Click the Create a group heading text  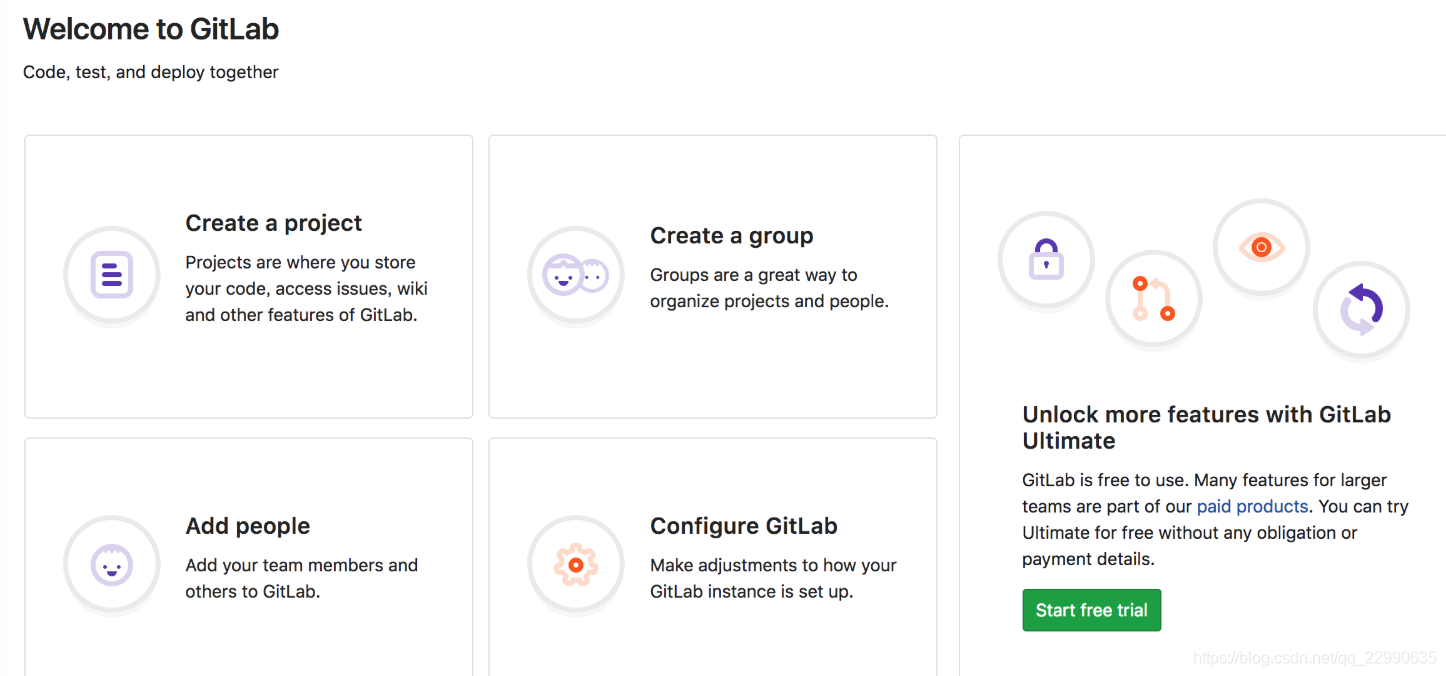tap(731, 235)
